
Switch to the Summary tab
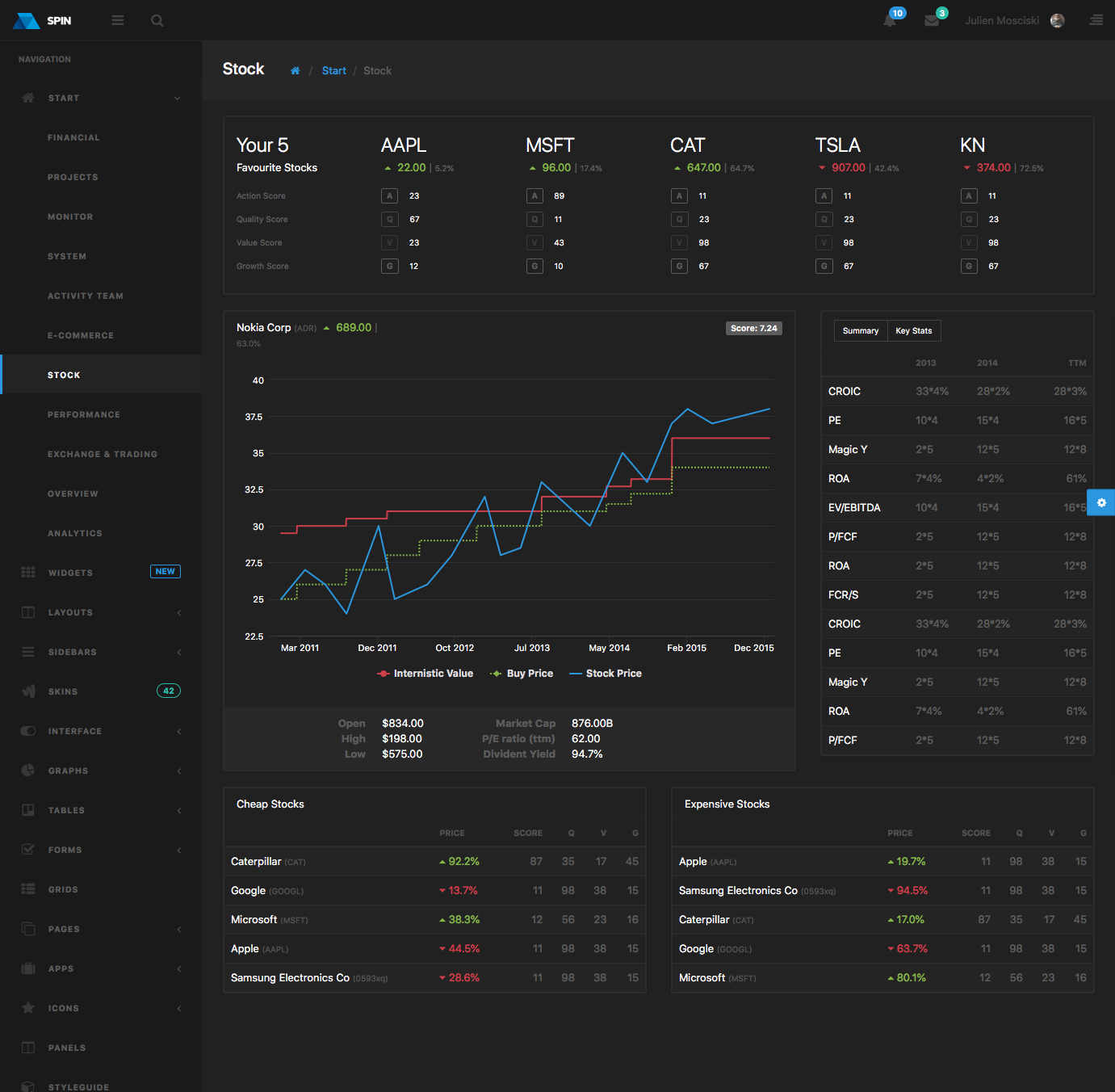click(861, 331)
